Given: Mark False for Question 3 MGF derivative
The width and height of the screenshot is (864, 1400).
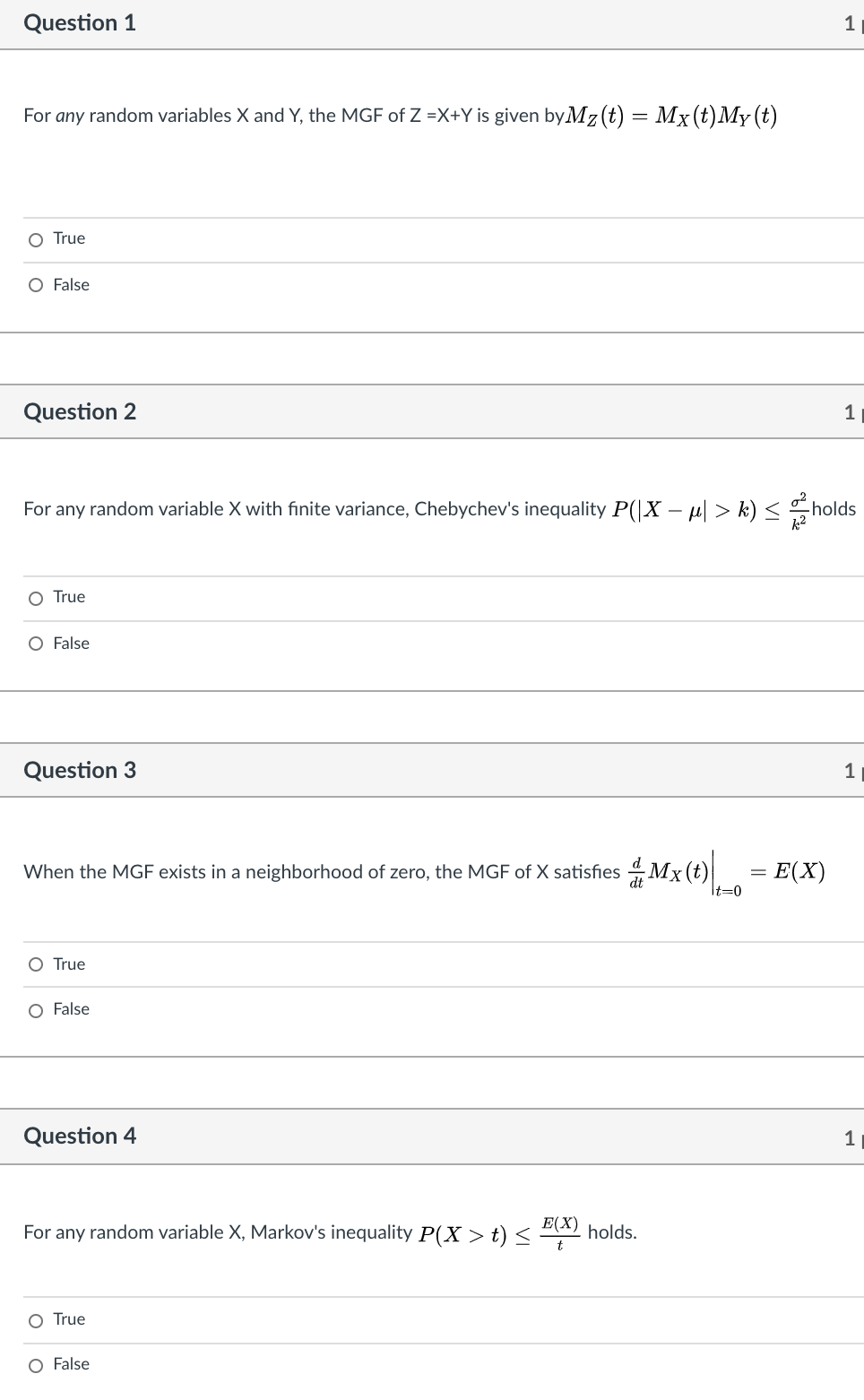Looking at the screenshot, I should pyautogui.click(x=36, y=1010).
